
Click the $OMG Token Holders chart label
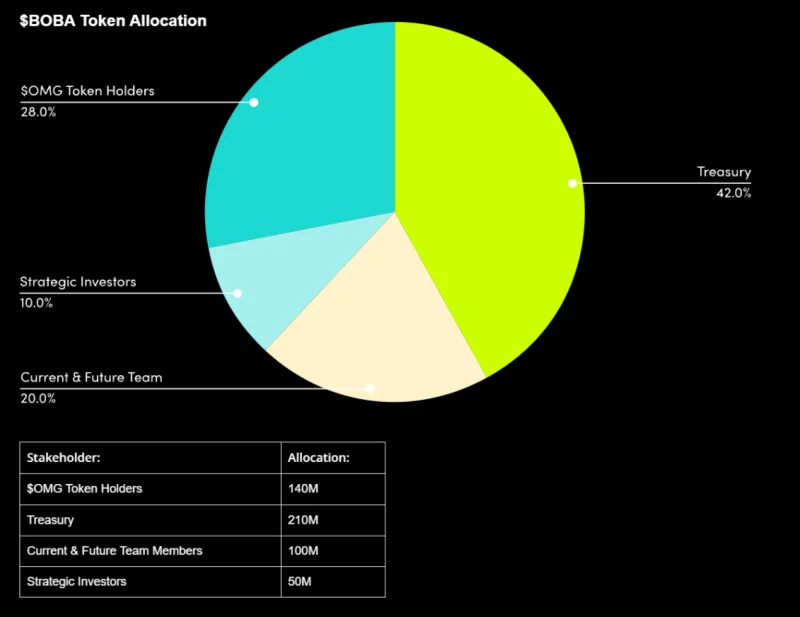87,101
